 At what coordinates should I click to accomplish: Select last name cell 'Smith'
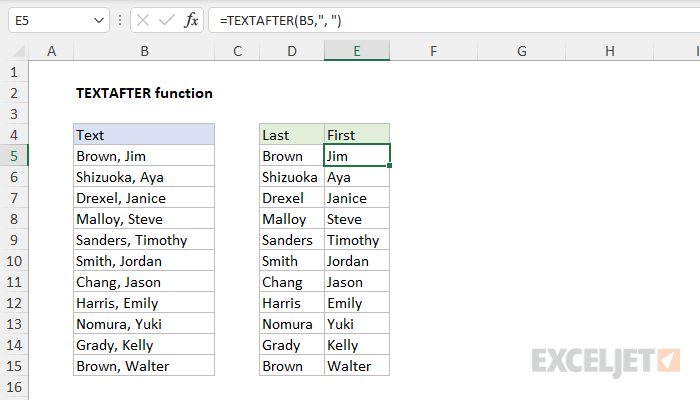292,261
